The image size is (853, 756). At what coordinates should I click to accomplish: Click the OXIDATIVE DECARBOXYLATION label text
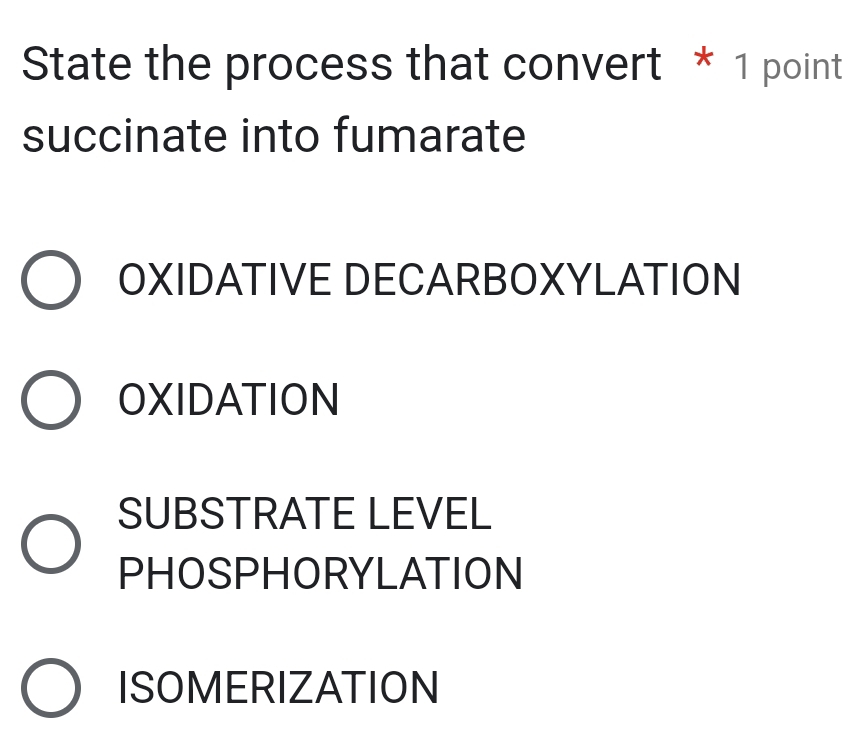pyautogui.click(x=430, y=281)
